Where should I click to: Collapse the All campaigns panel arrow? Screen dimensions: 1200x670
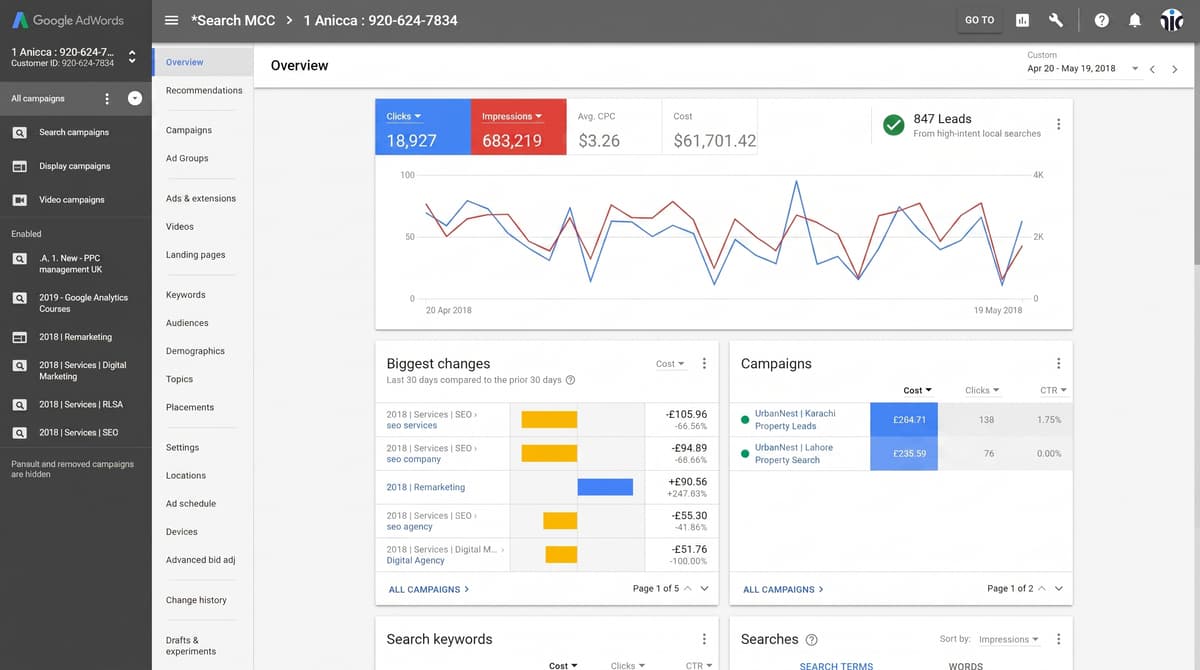pyautogui.click(x=135, y=98)
